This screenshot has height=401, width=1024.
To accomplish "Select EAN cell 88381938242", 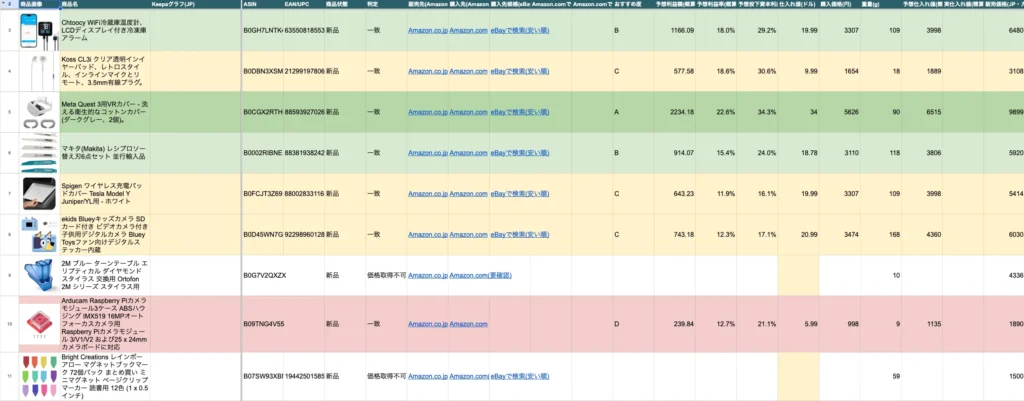I will pyautogui.click(x=304, y=153).
